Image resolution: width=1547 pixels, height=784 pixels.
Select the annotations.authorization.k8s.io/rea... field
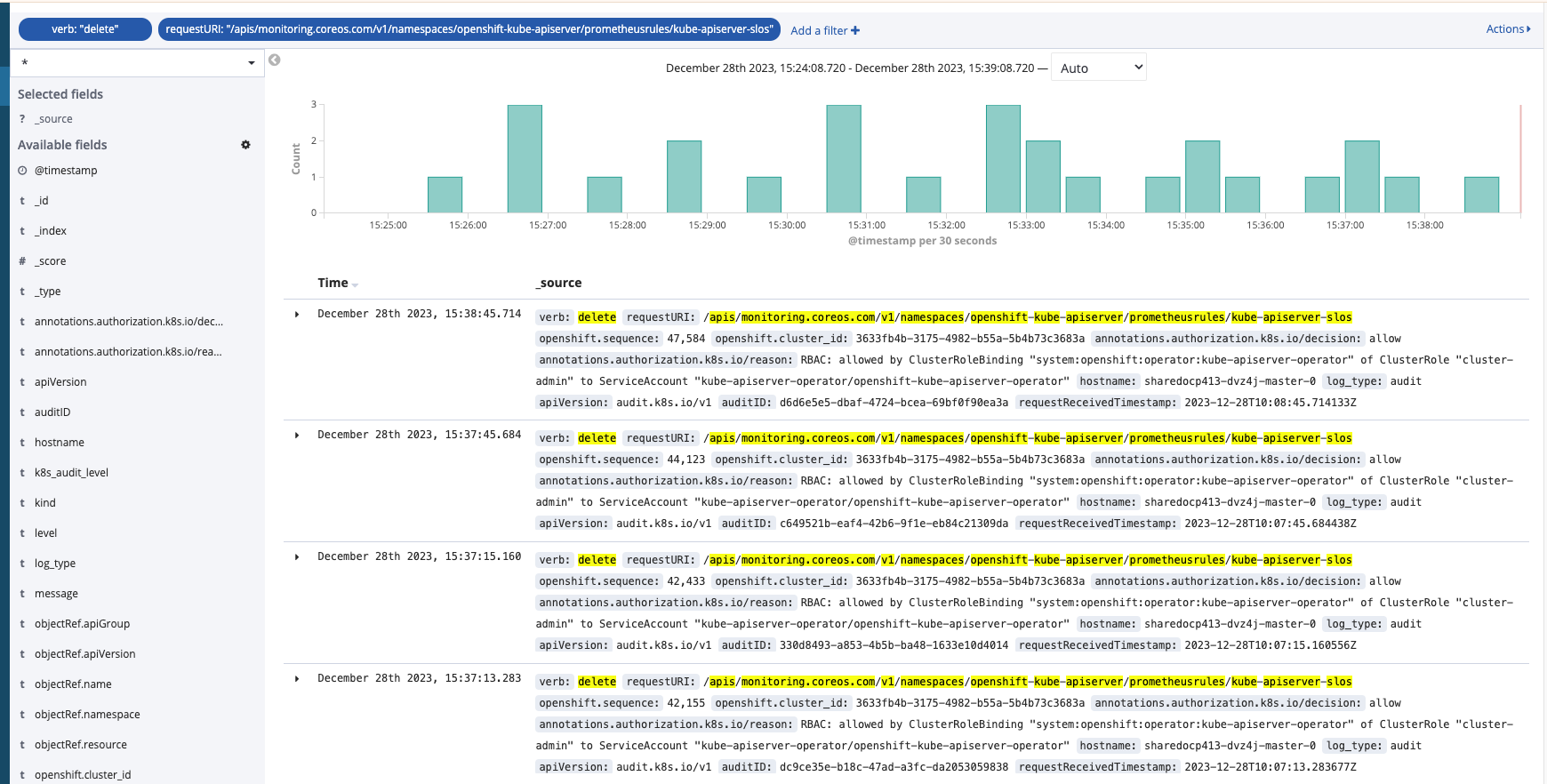tap(128, 352)
